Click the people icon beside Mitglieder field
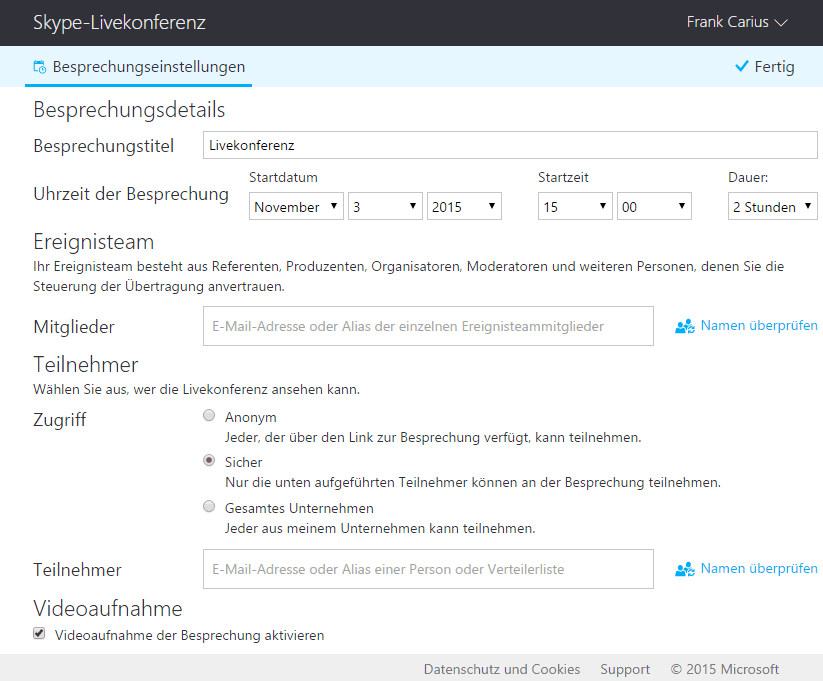 [x=684, y=327]
